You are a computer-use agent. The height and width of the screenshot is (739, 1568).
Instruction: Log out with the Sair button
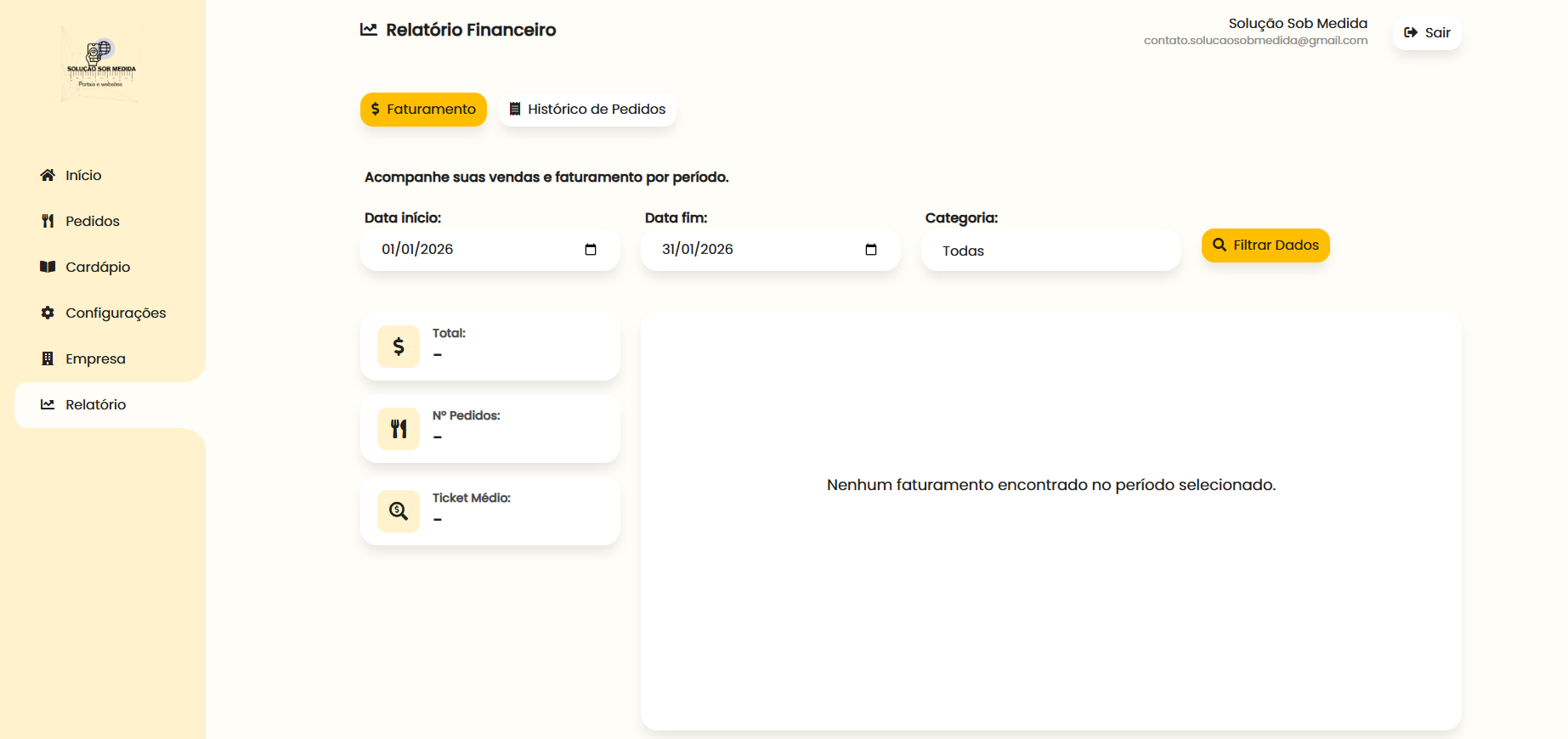point(1427,33)
